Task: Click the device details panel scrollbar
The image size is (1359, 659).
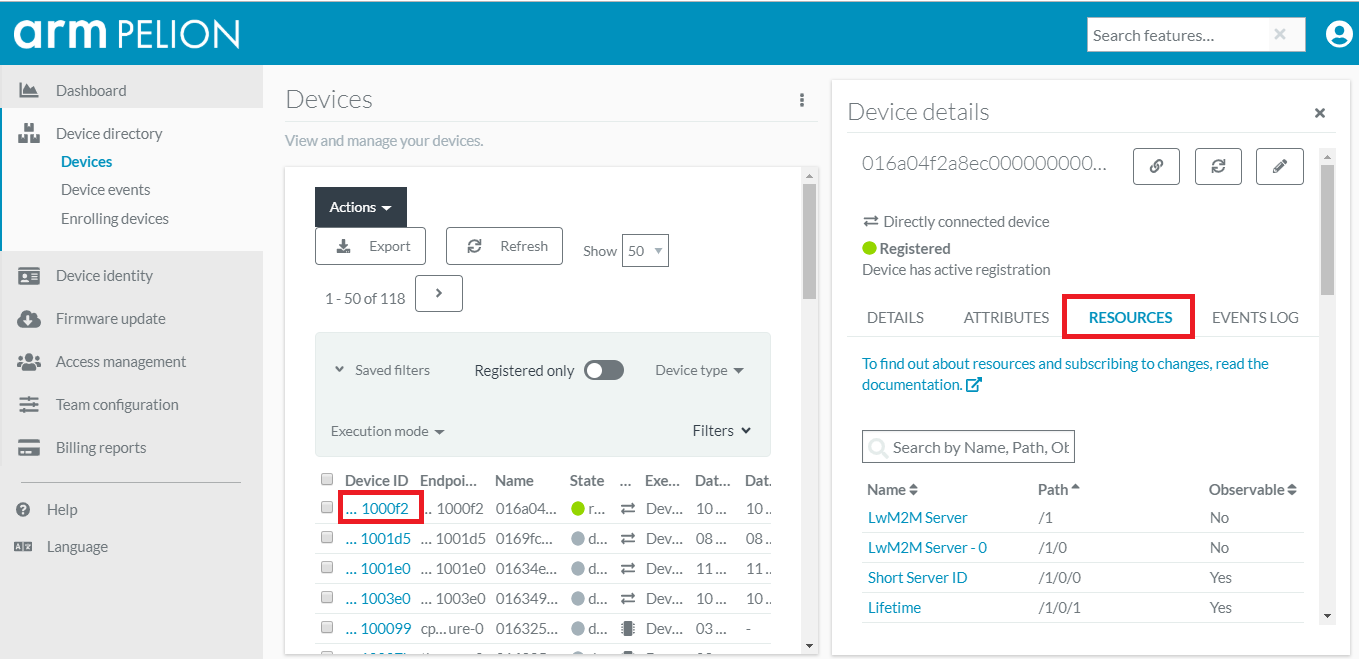Action: pyautogui.click(x=1327, y=230)
